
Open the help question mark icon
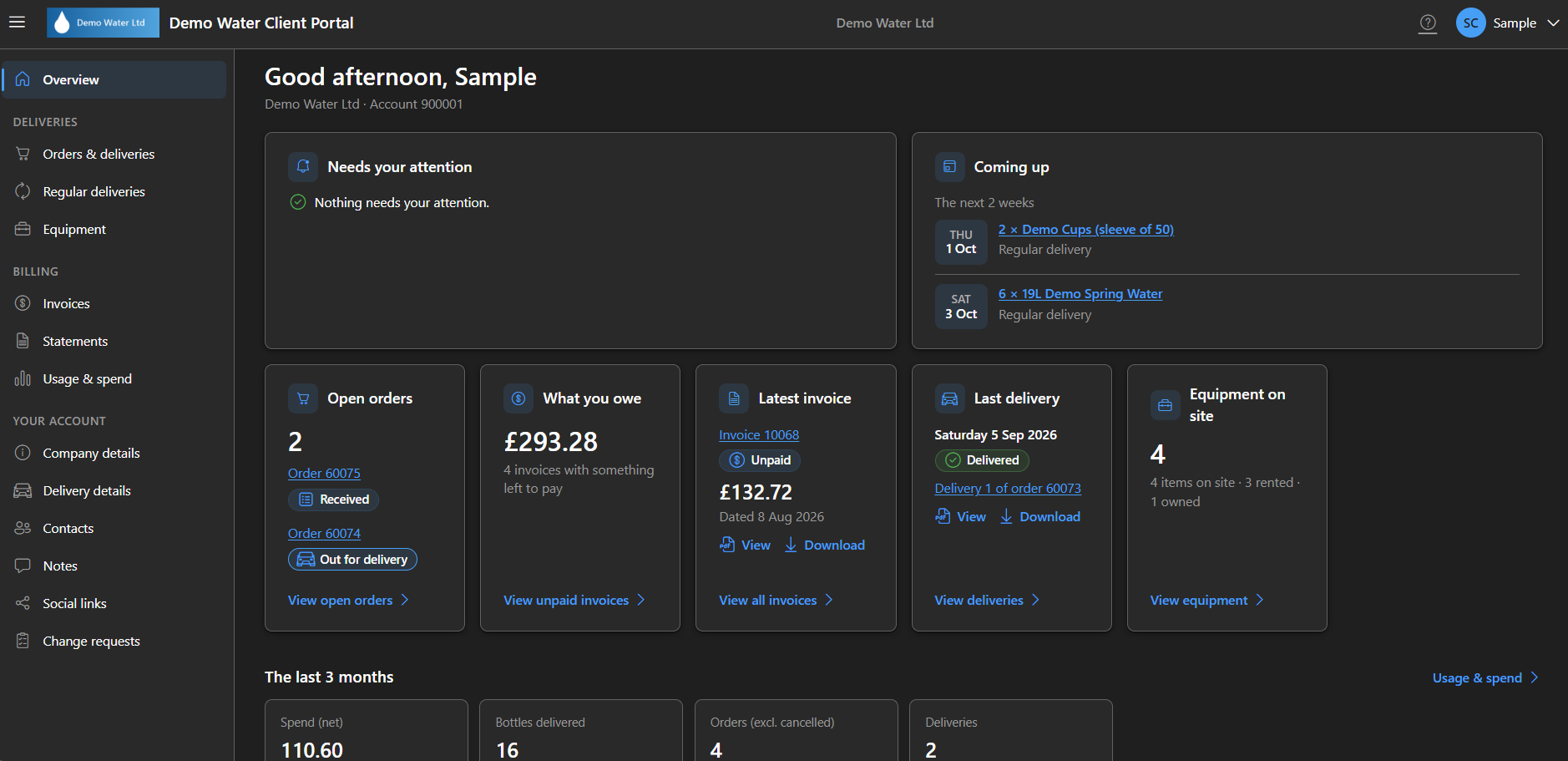(x=1428, y=23)
